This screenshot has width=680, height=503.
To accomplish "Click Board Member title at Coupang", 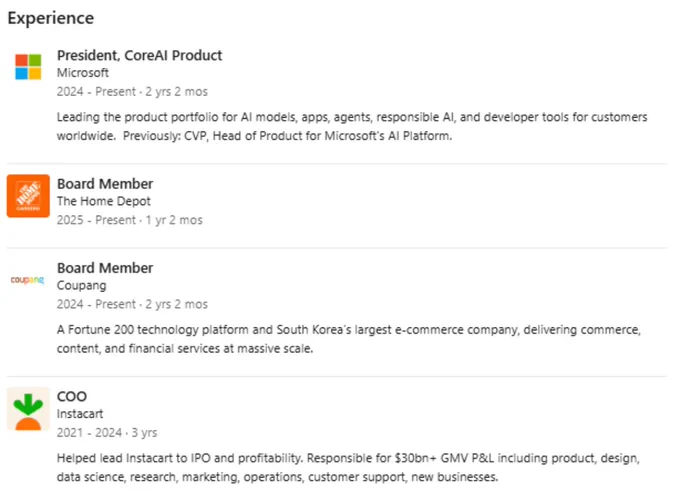I will coord(105,268).
